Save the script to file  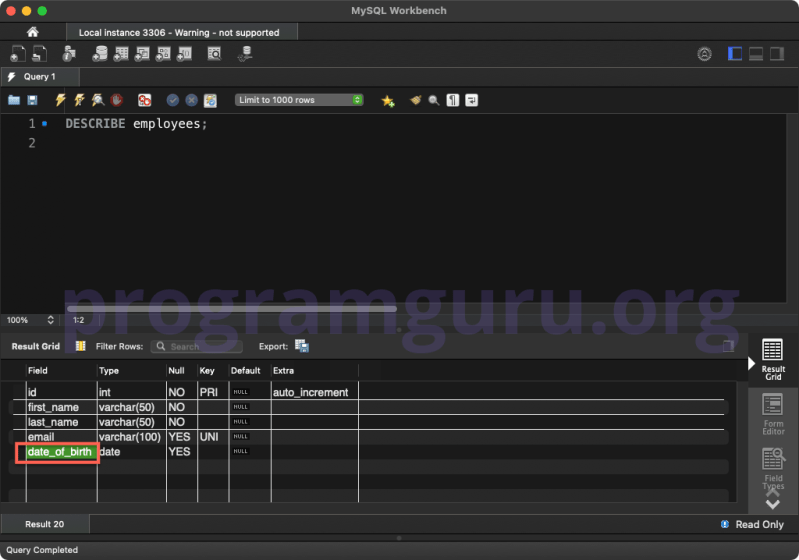tap(32, 100)
